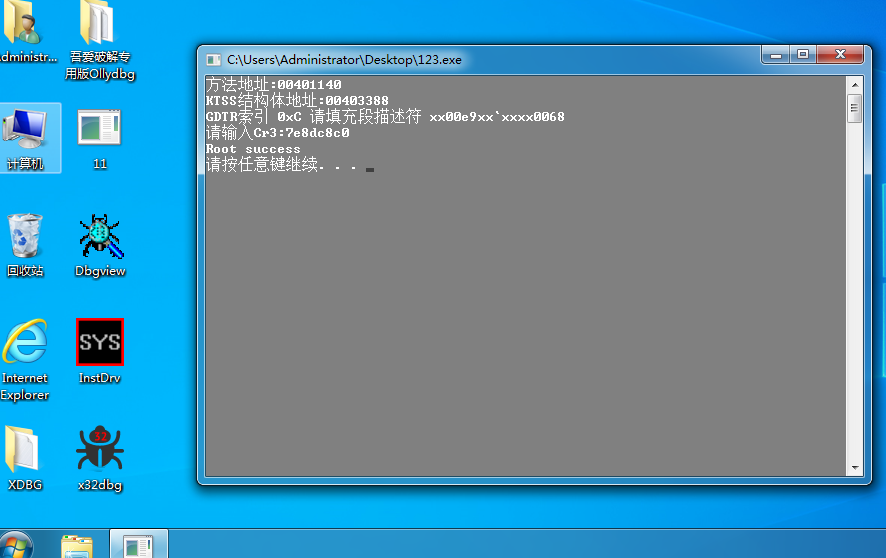
Task: Maximize the 123.exe console window
Action: (x=803, y=55)
